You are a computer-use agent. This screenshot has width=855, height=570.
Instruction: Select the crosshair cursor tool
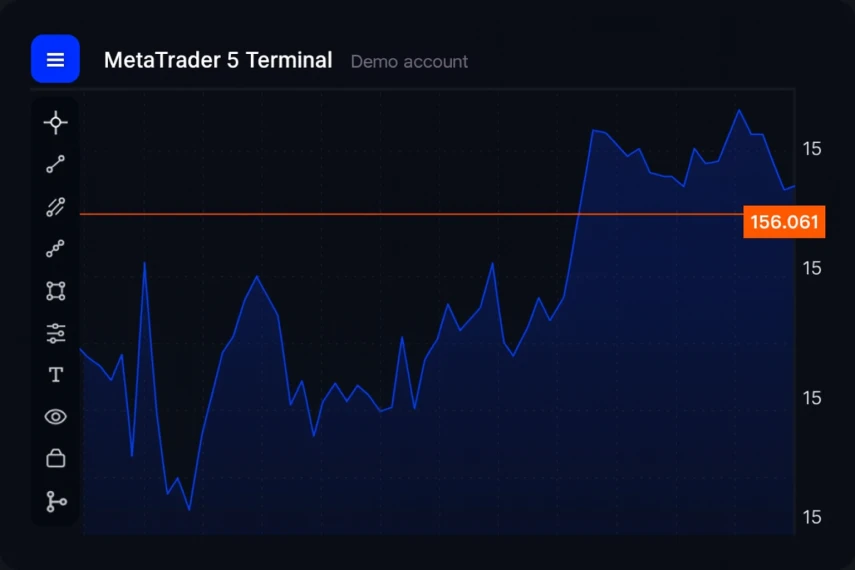coord(56,123)
